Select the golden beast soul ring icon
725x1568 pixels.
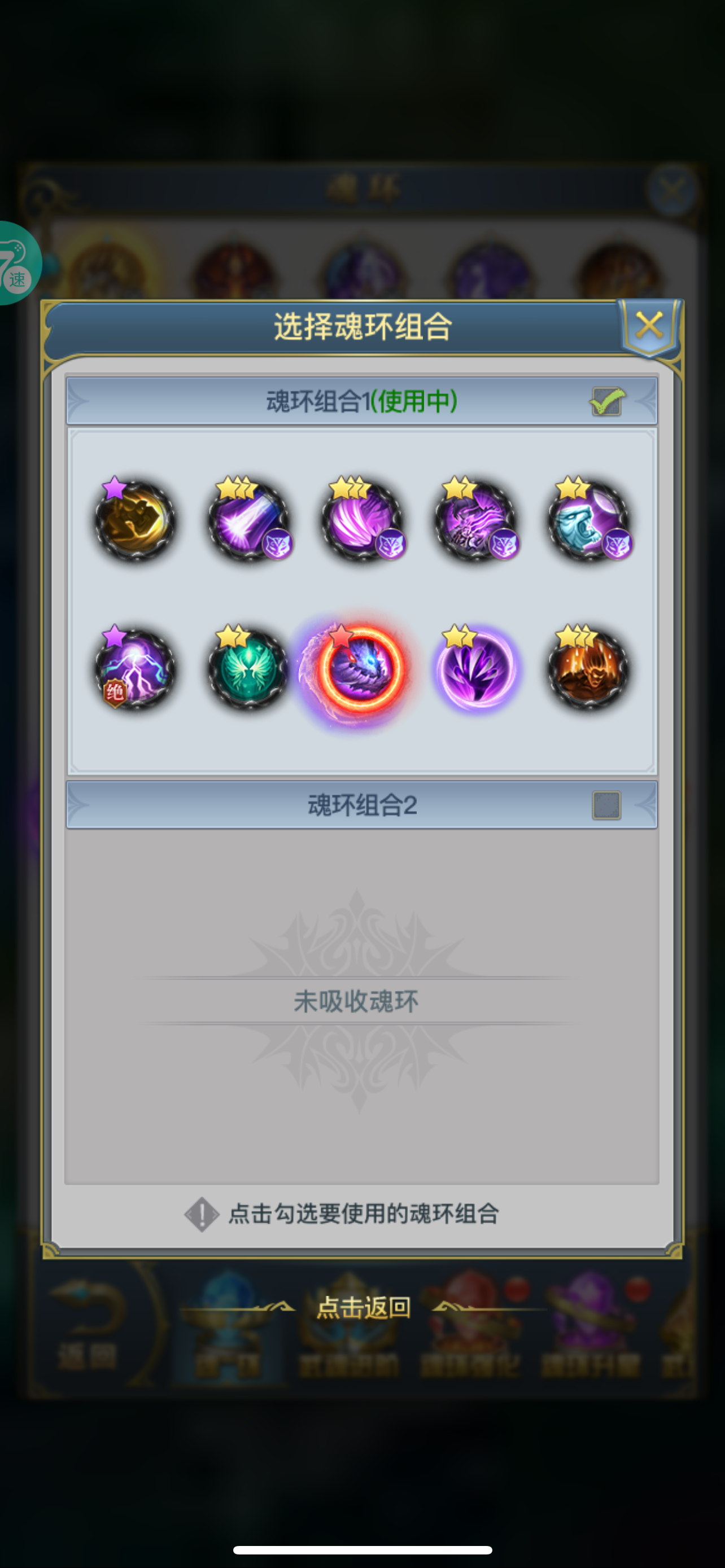click(x=135, y=519)
